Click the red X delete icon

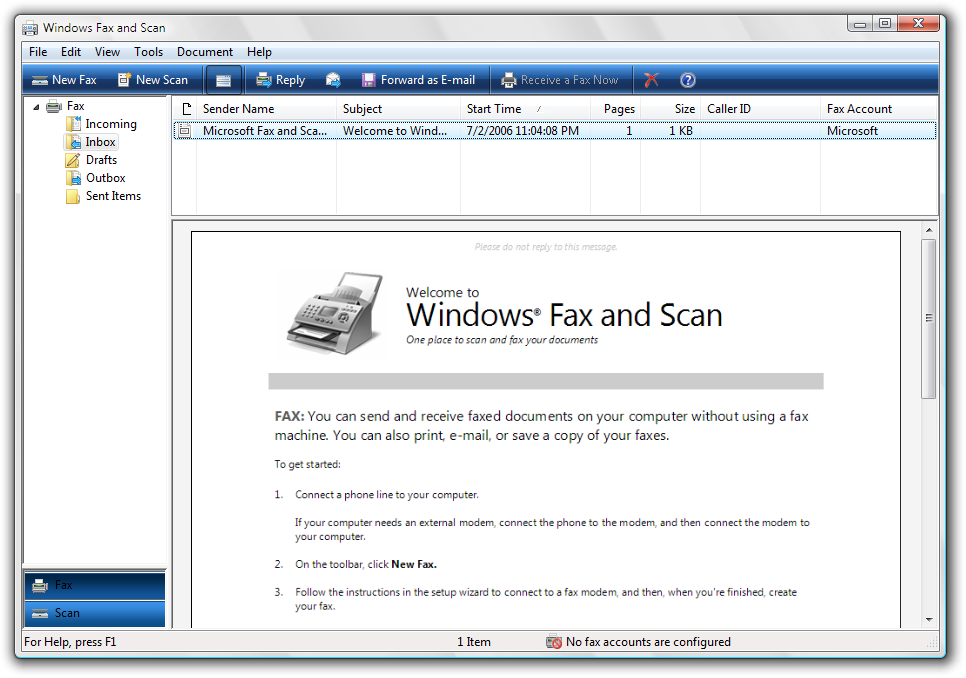coord(651,80)
